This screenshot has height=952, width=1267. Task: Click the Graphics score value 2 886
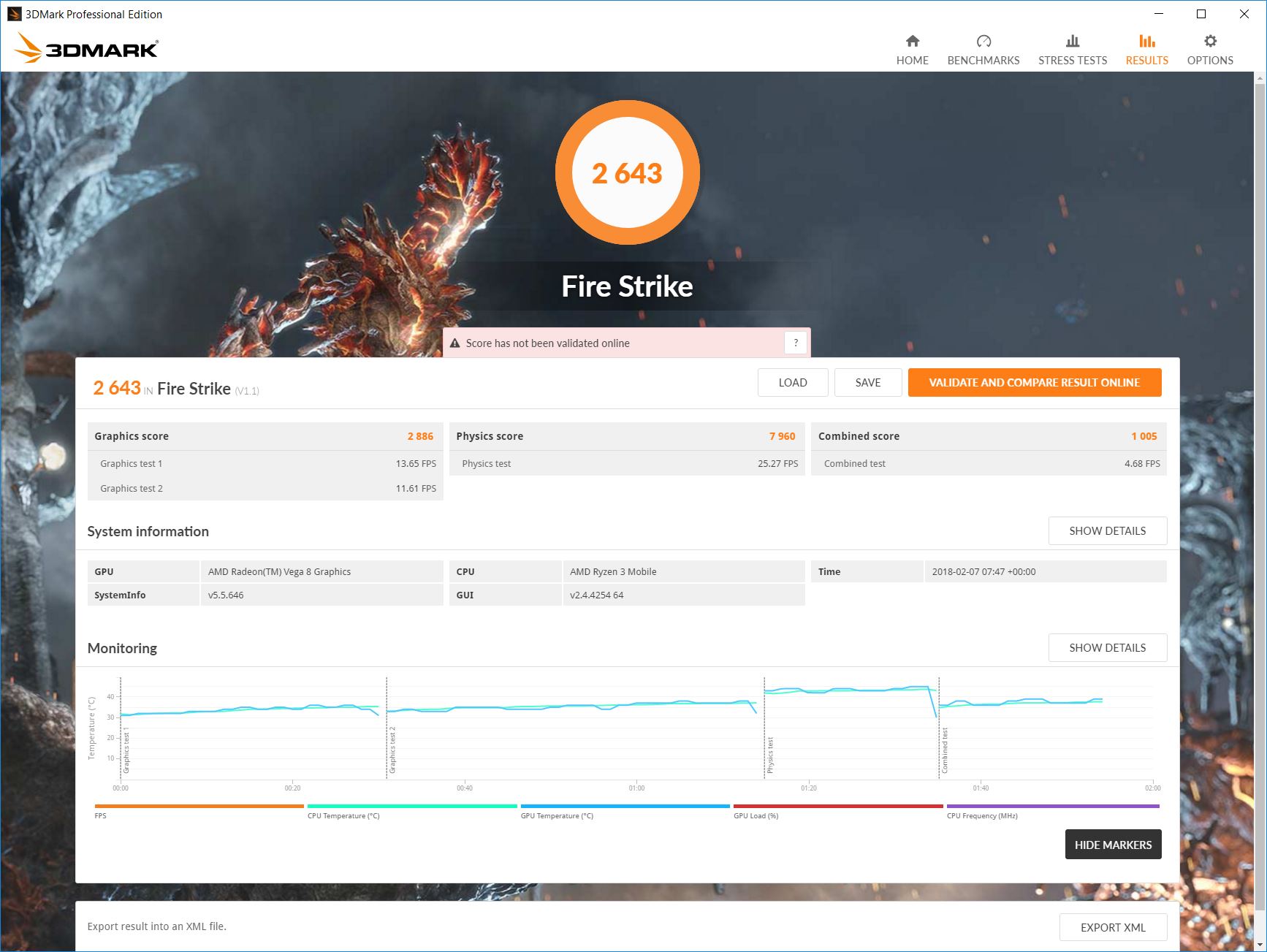click(420, 436)
